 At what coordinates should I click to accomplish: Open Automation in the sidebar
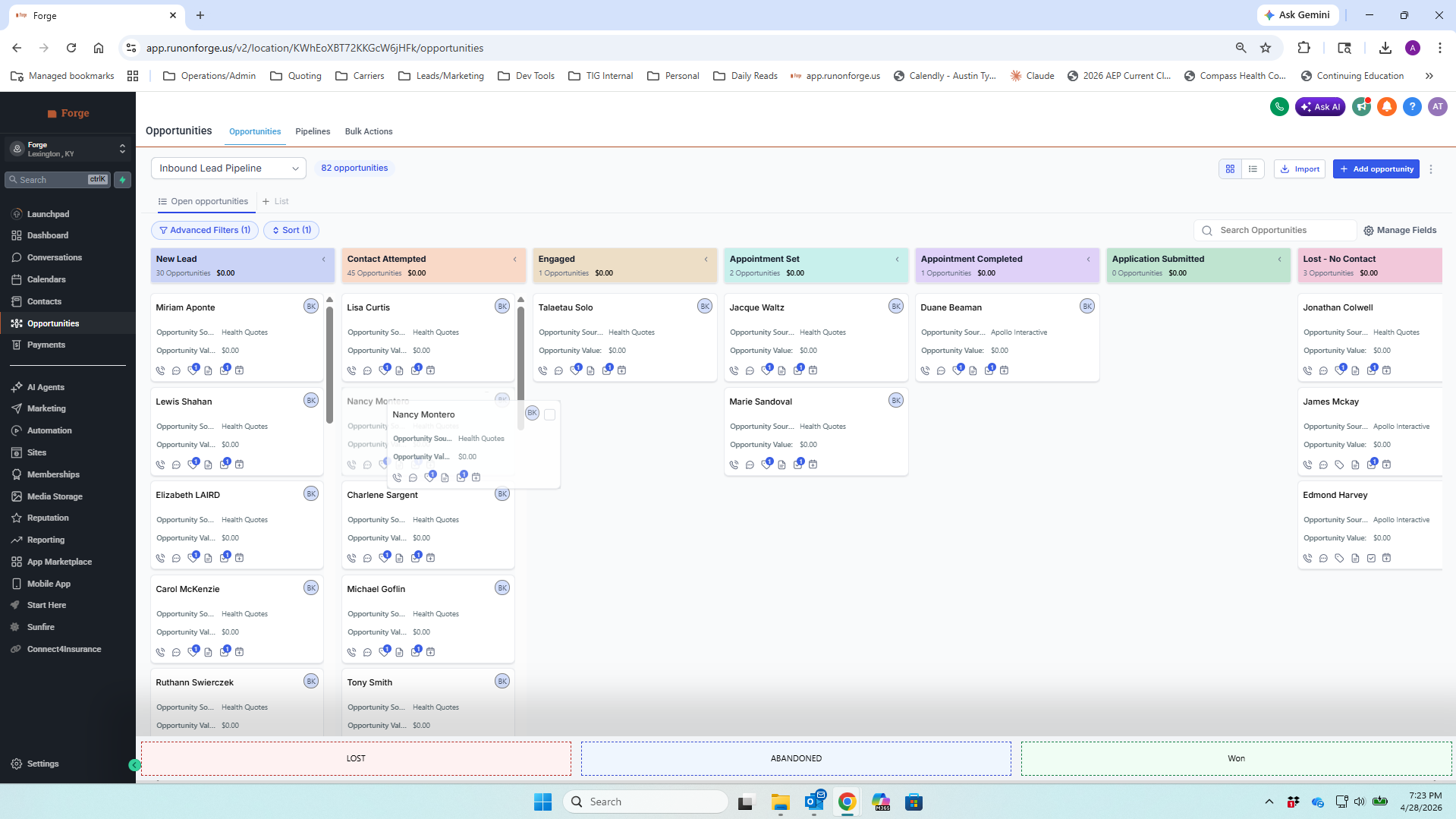click(49, 430)
